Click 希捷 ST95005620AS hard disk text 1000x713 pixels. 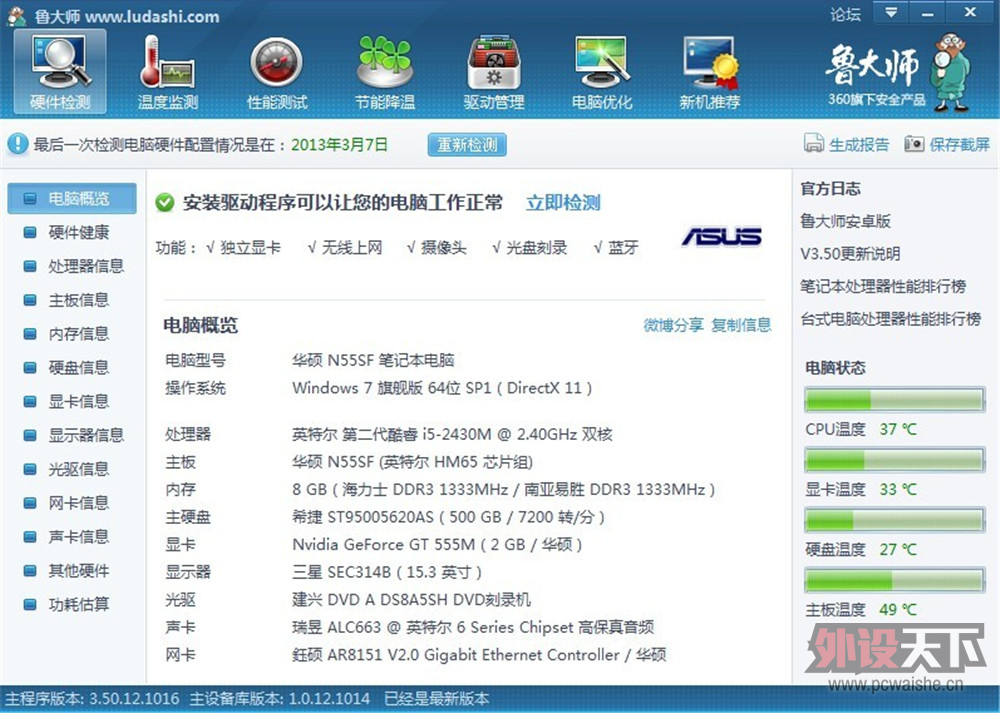click(x=448, y=517)
